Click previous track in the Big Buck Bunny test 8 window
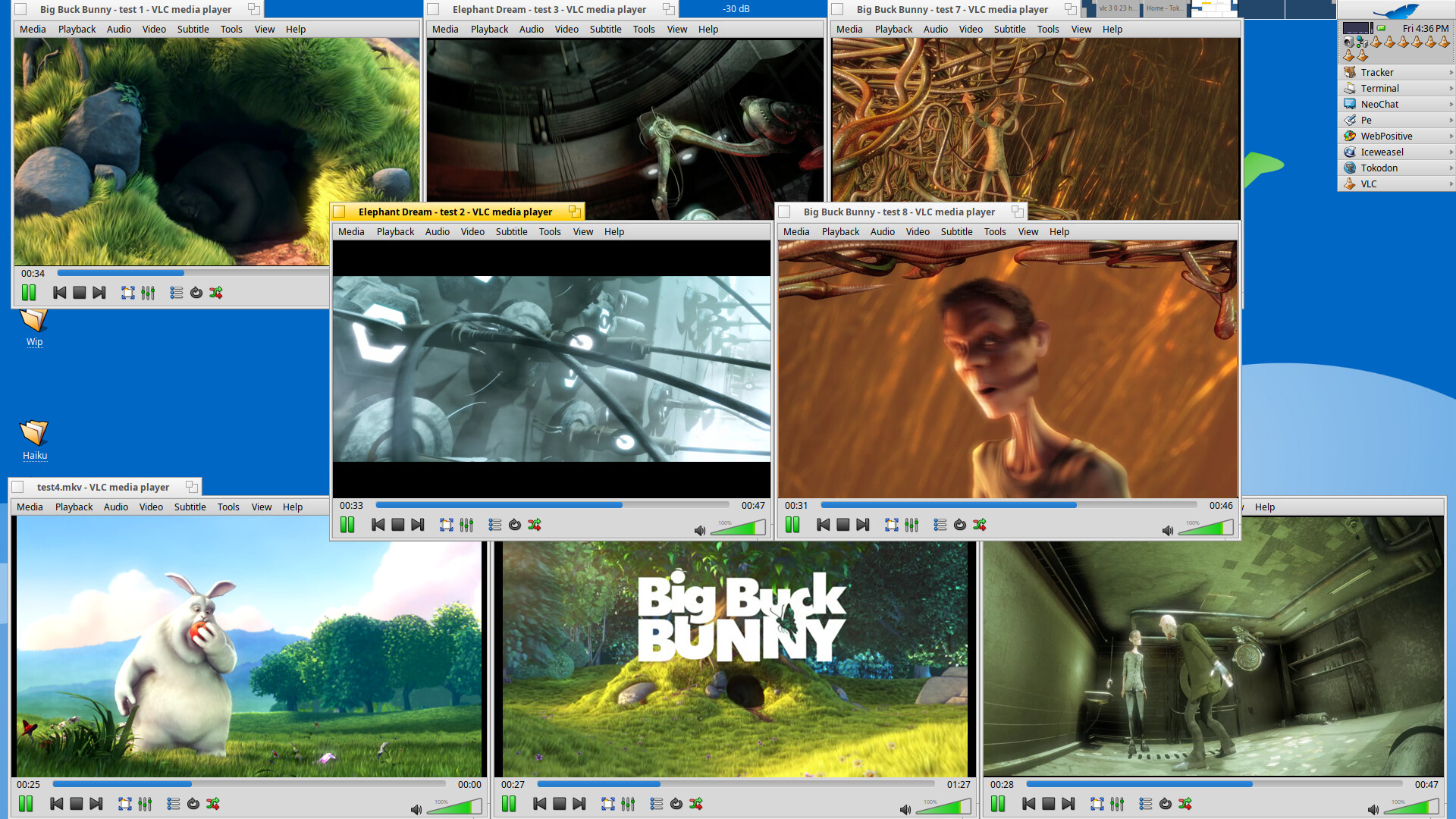The image size is (1456, 819). (x=823, y=525)
